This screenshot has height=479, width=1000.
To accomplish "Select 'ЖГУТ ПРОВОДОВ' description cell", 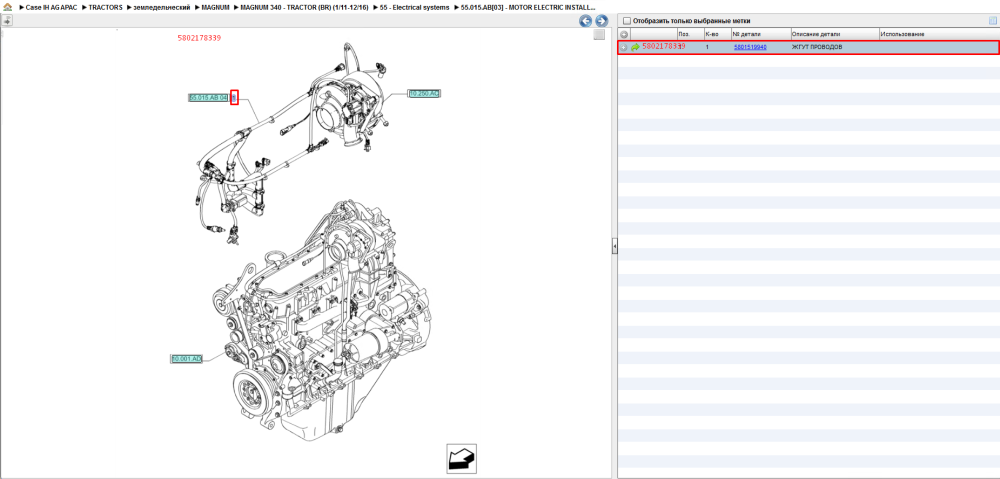I will point(817,47).
